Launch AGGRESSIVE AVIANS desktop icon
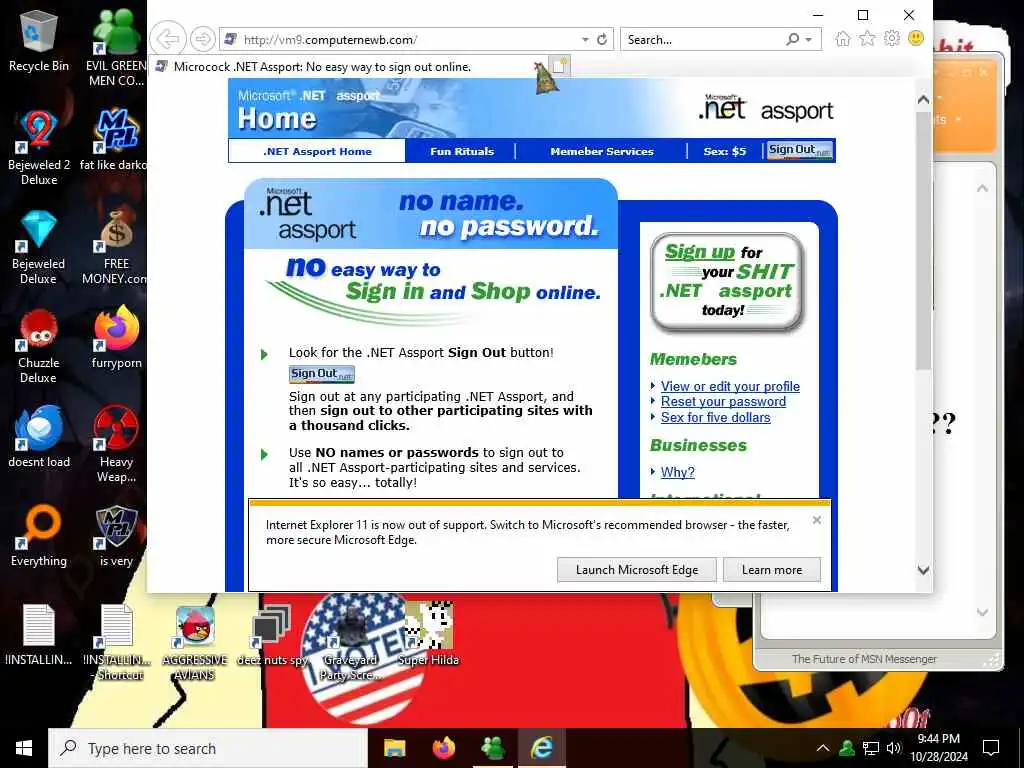The image size is (1024, 768). [195, 643]
